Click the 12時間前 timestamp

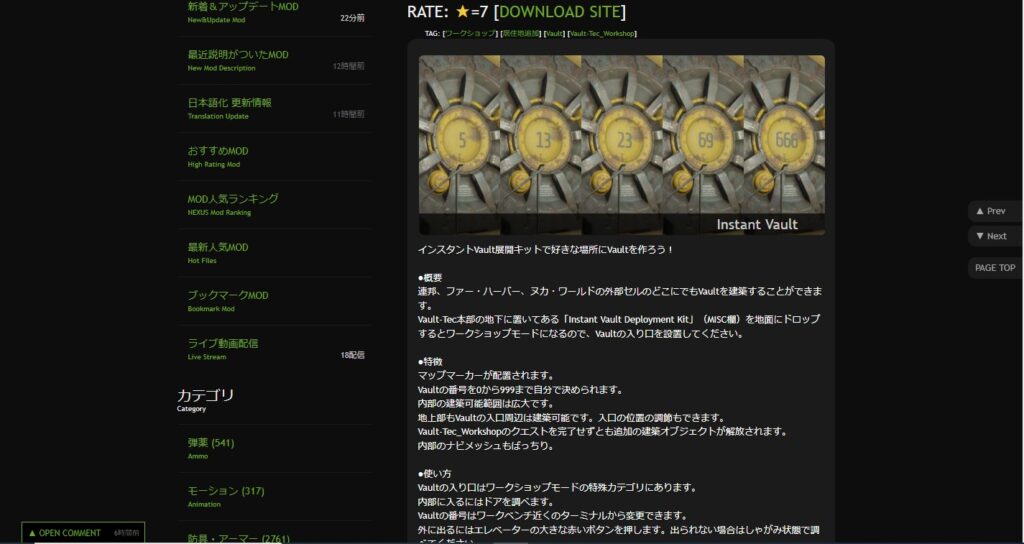click(x=349, y=66)
